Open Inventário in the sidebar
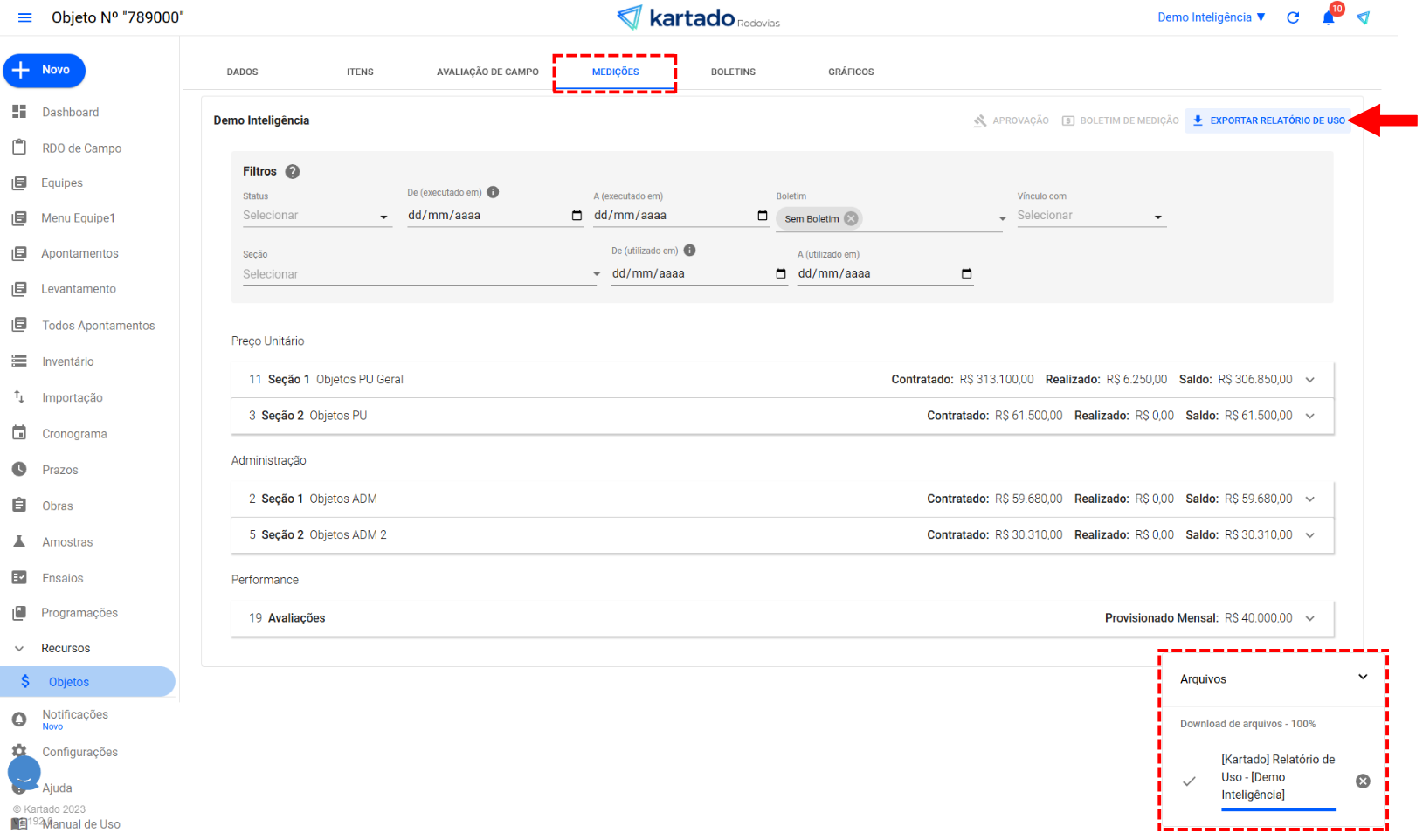Image resolution: width=1423 pixels, height=840 pixels. 68,361
